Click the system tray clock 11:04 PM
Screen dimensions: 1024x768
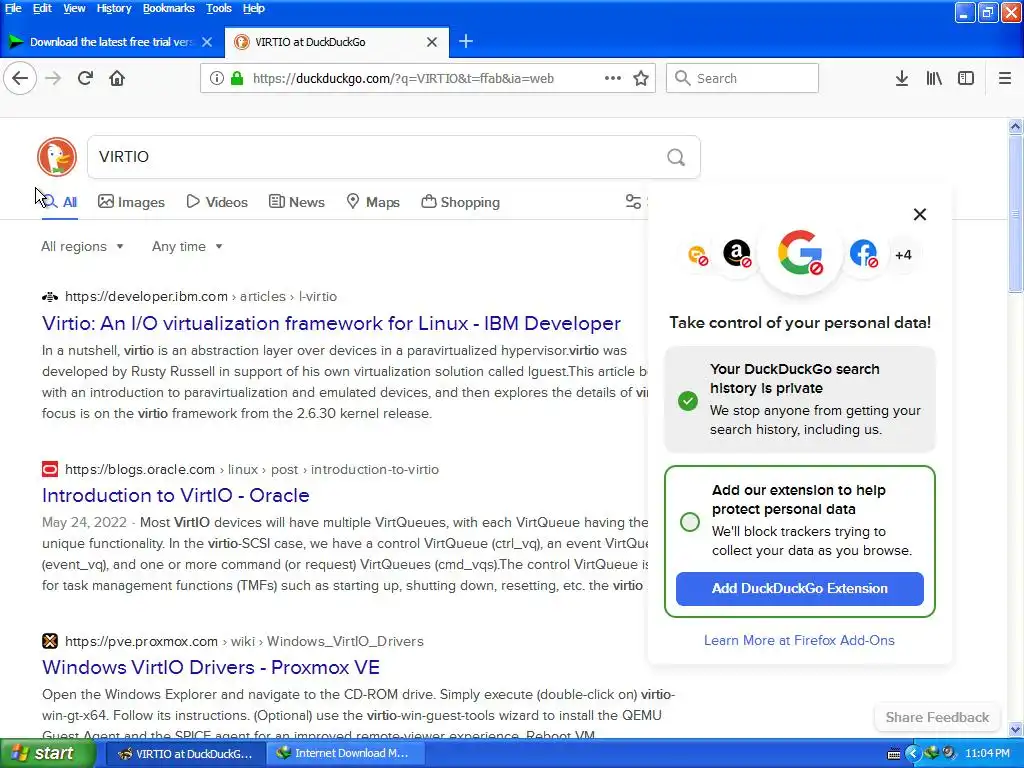pyautogui.click(x=987, y=754)
